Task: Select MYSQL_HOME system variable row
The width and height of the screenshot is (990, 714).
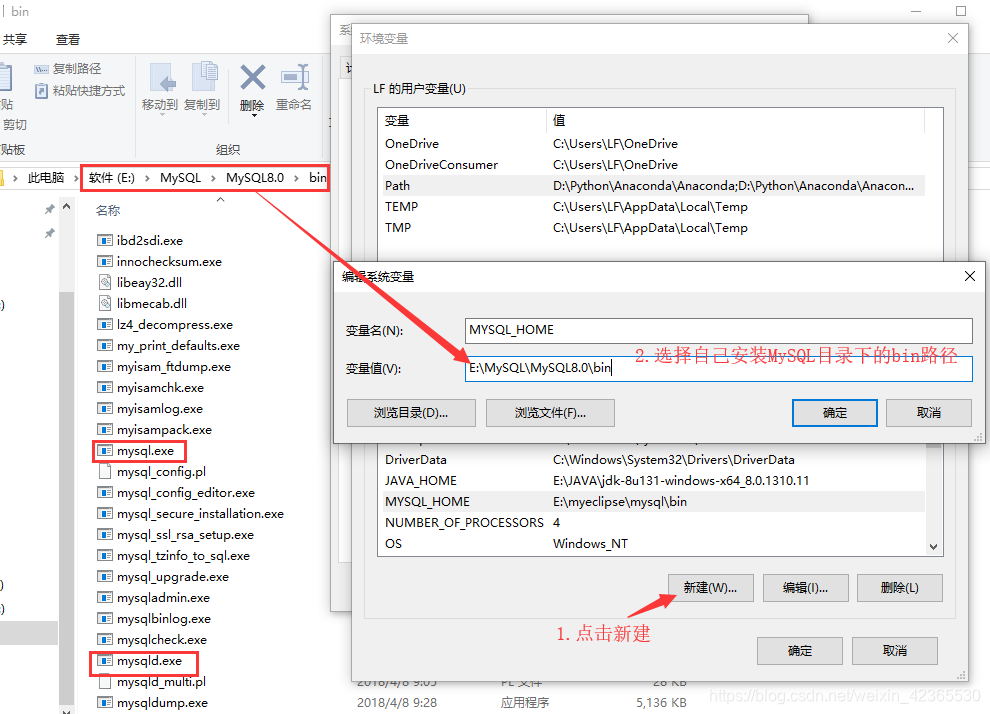Action: pos(652,501)
